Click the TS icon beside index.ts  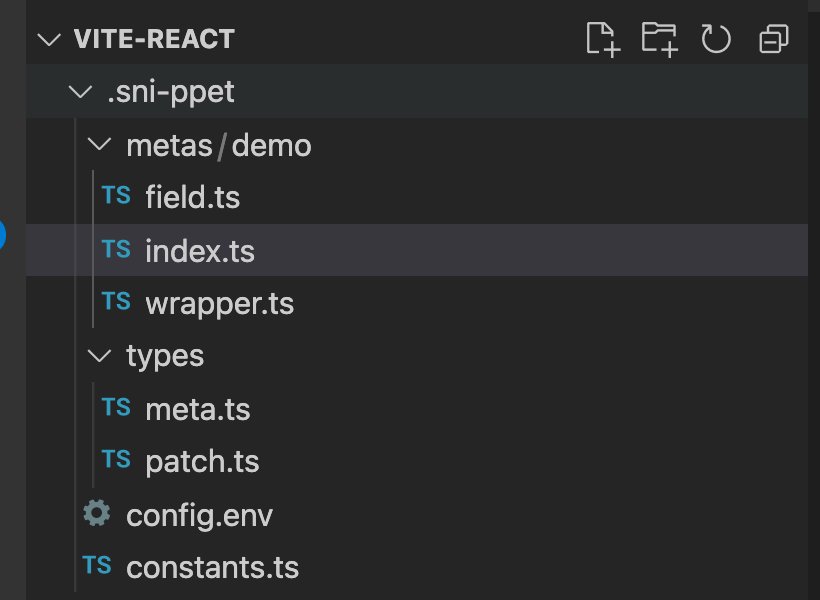click(x=116, y=249)
